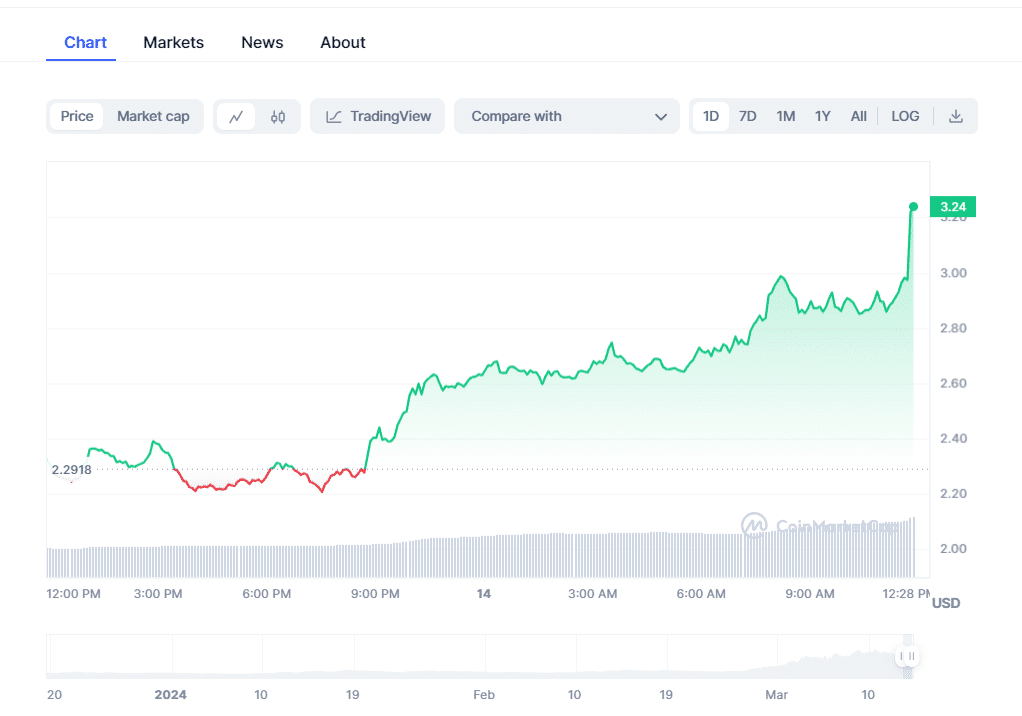Select the Chart tab
Screen dimensions: 1022x716
tap(85, 42)
